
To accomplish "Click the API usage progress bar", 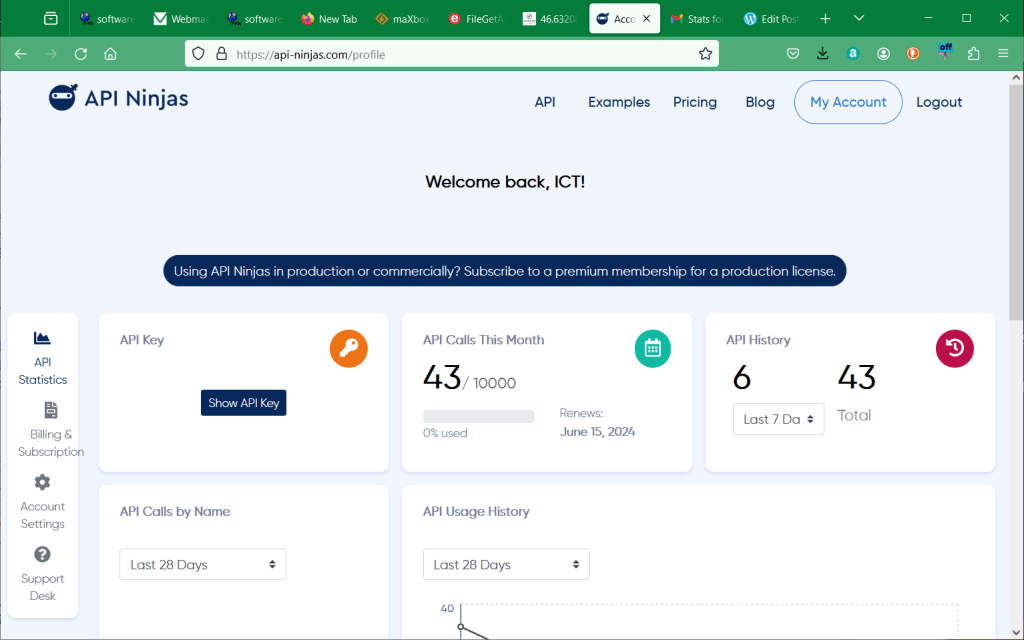I will [x=478, y=416].
